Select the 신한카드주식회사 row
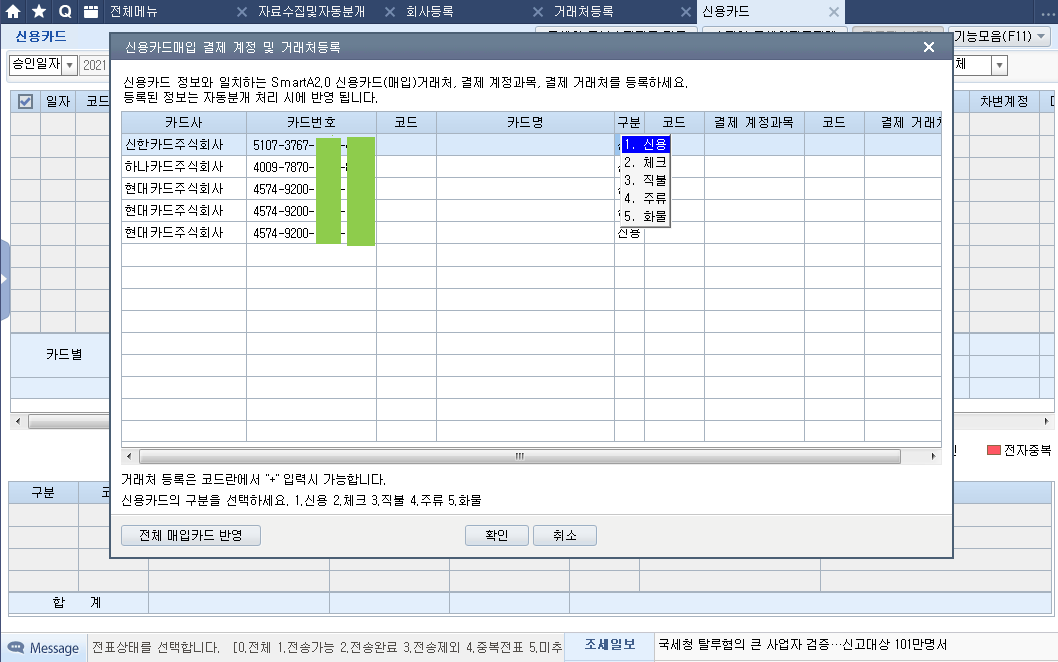The width and height of the screenshot is (1058, 662). coord(531,144)
